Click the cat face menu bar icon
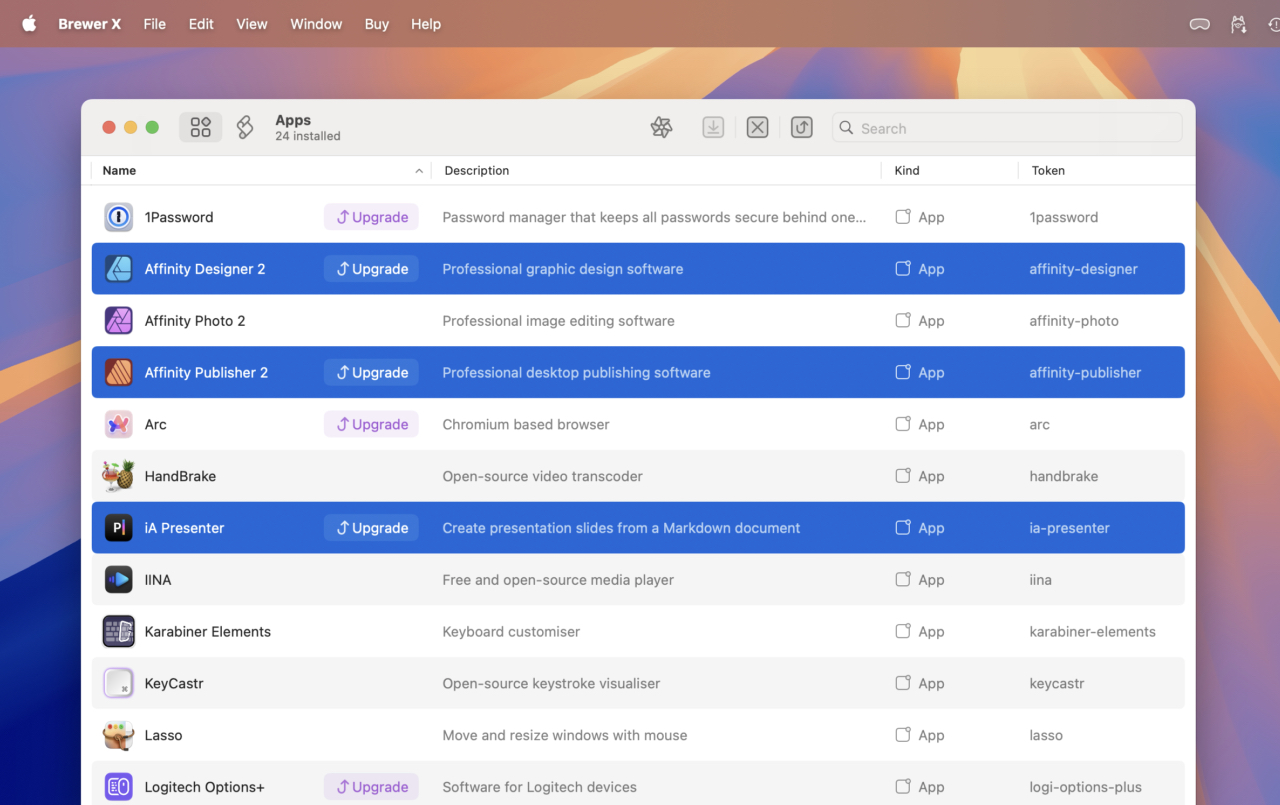 click(x=1239, y=24)
